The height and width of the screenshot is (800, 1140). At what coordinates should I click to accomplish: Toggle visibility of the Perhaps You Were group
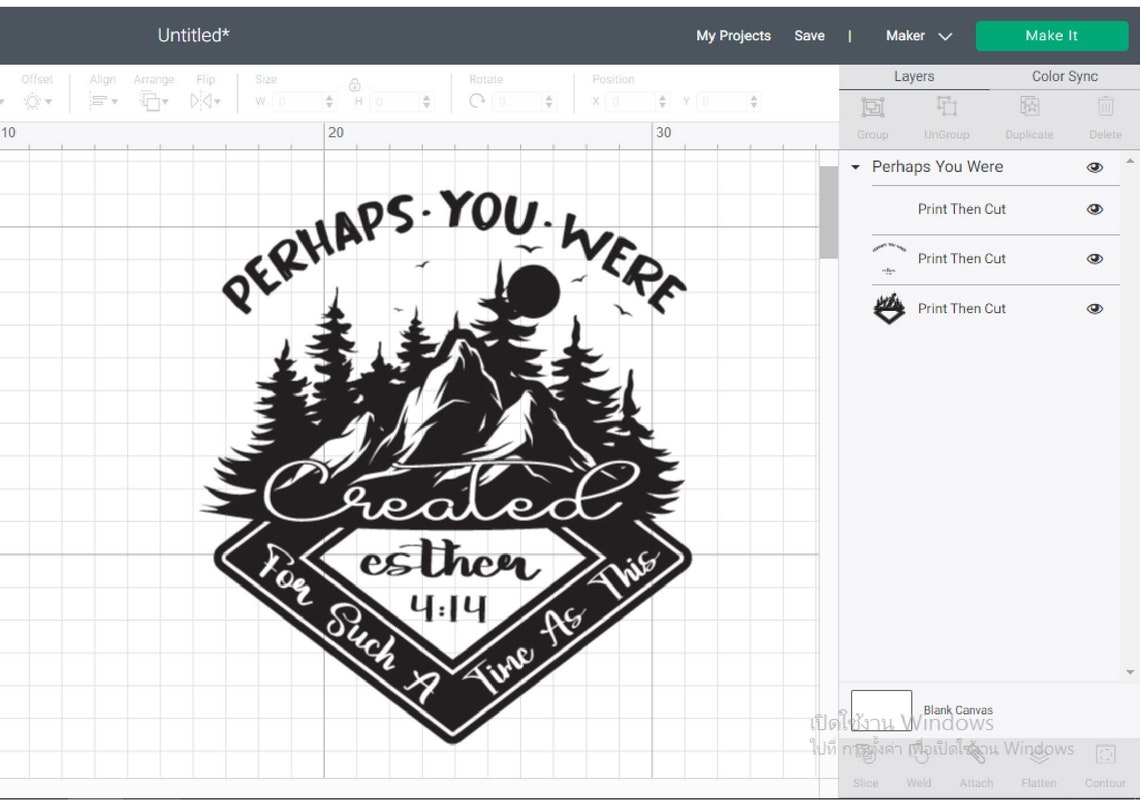click(x=1095, y=167)
